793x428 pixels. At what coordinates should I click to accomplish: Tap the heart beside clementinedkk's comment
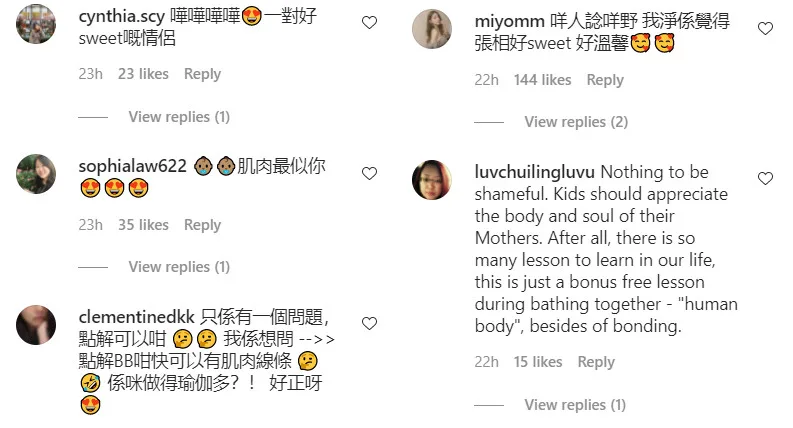[x=369, y=323]
